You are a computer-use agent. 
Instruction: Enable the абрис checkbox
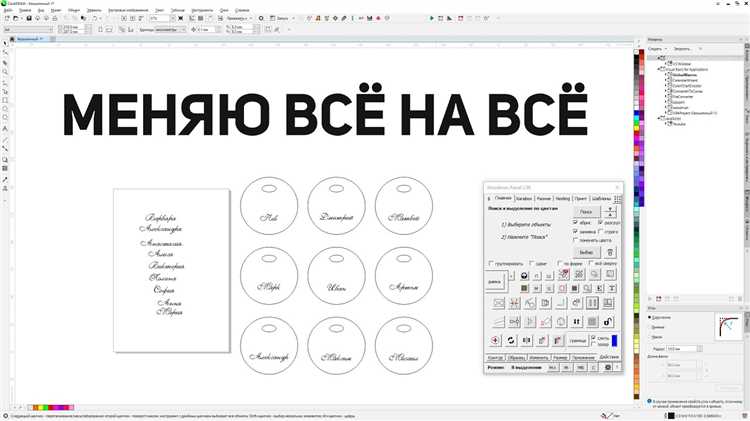click(575, 223)
